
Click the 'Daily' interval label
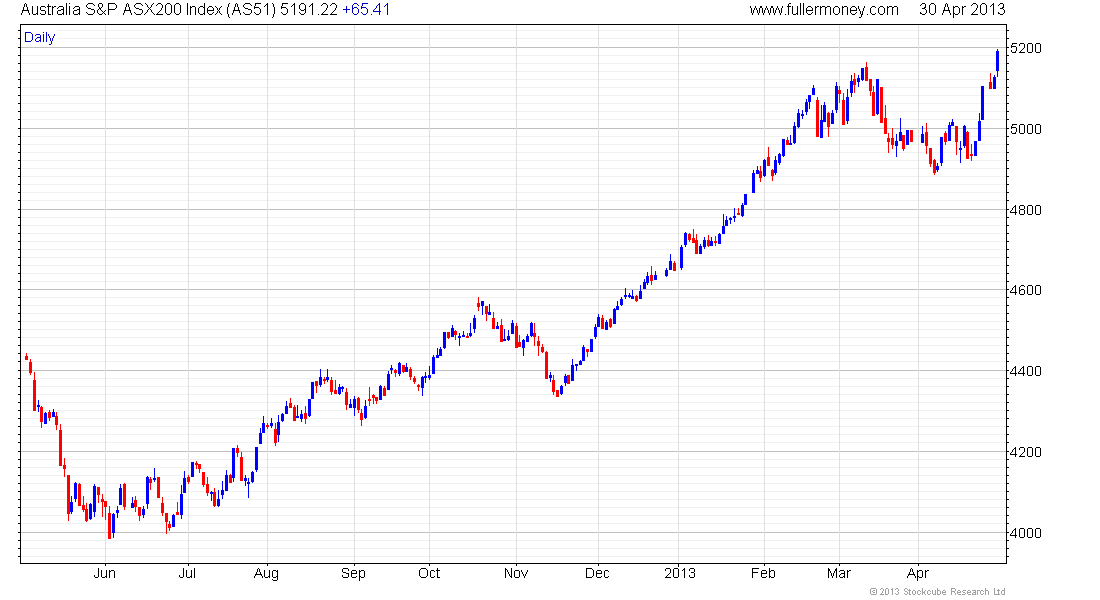pyautogui.click(x=39, y=37)
